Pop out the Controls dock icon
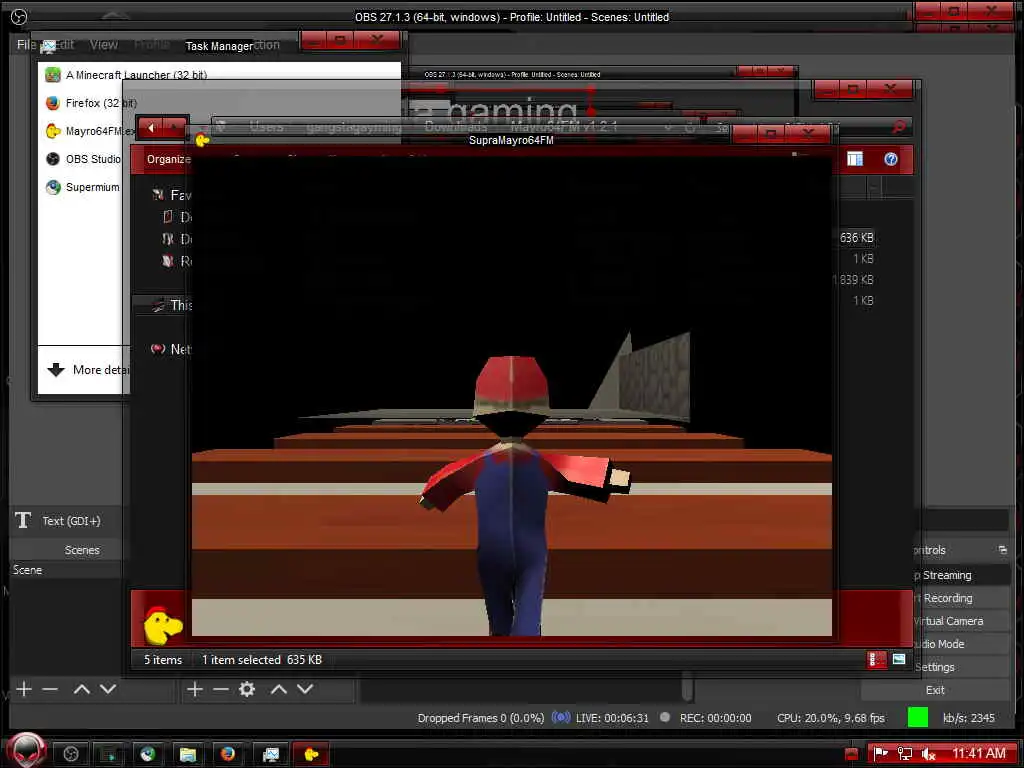Image resolution: width=1024 pixels, height=768 pixels. coord(1002,550)
